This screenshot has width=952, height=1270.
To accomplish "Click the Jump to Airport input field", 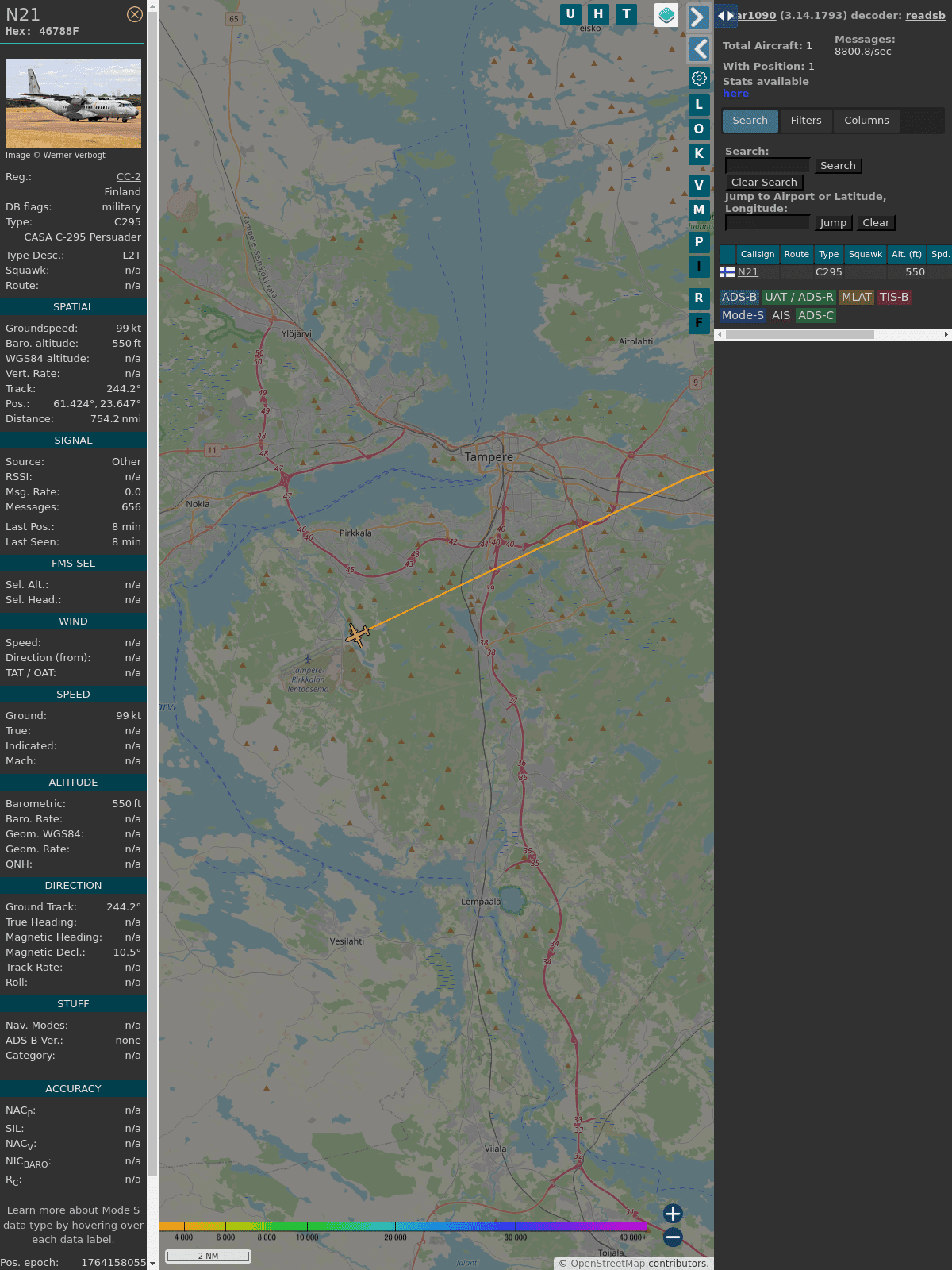I will [x=767, y=223].
